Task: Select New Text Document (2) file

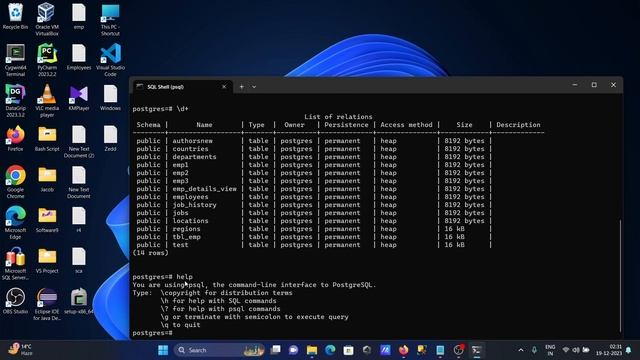Action: tap(79, 141)
